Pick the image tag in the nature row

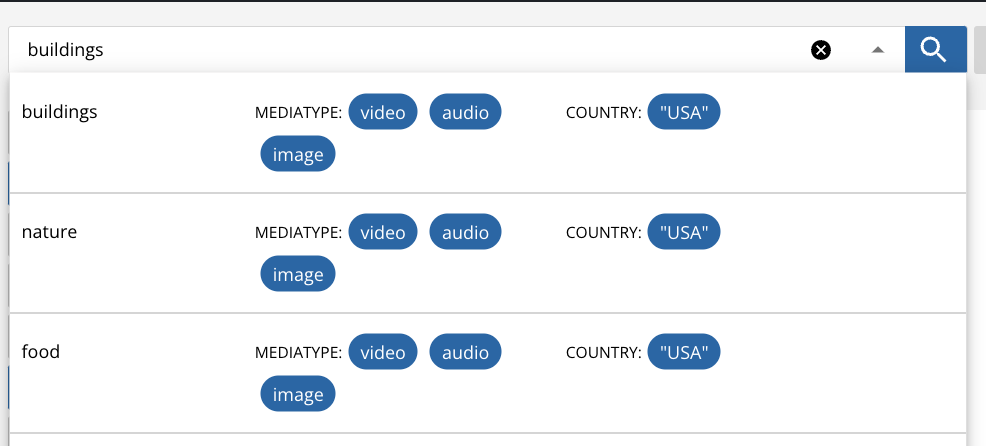click(298, 275)
